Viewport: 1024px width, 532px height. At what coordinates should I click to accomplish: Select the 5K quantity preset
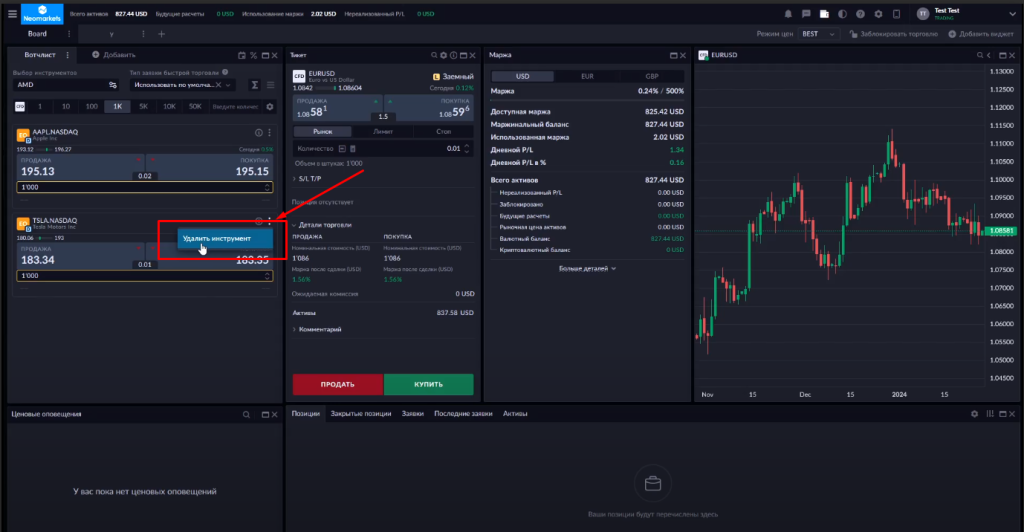tap(143, 106)
